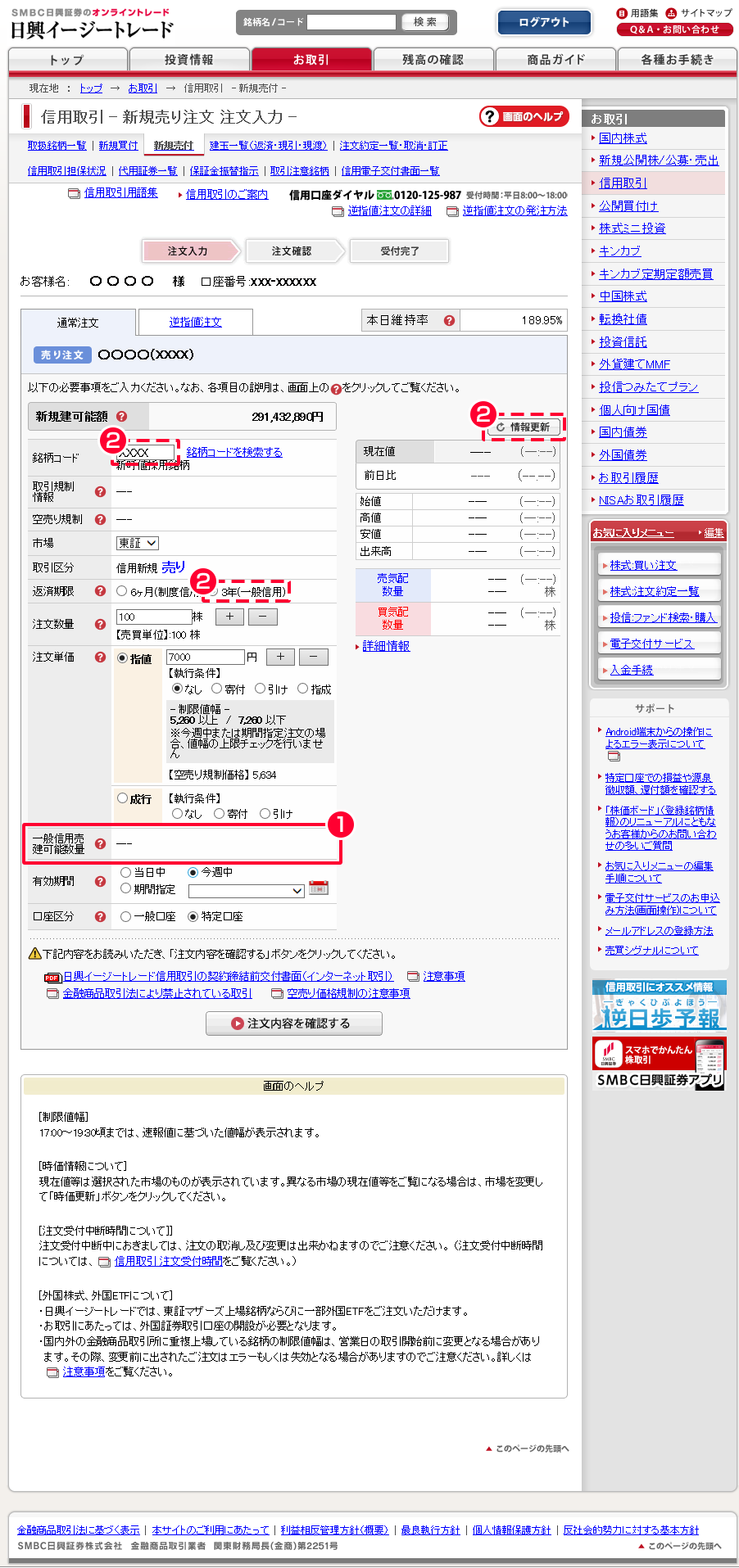Open 残高の確認 main navigation tab
The width and height of the screenshot is (739, 1568).
(x=433, y=60)
